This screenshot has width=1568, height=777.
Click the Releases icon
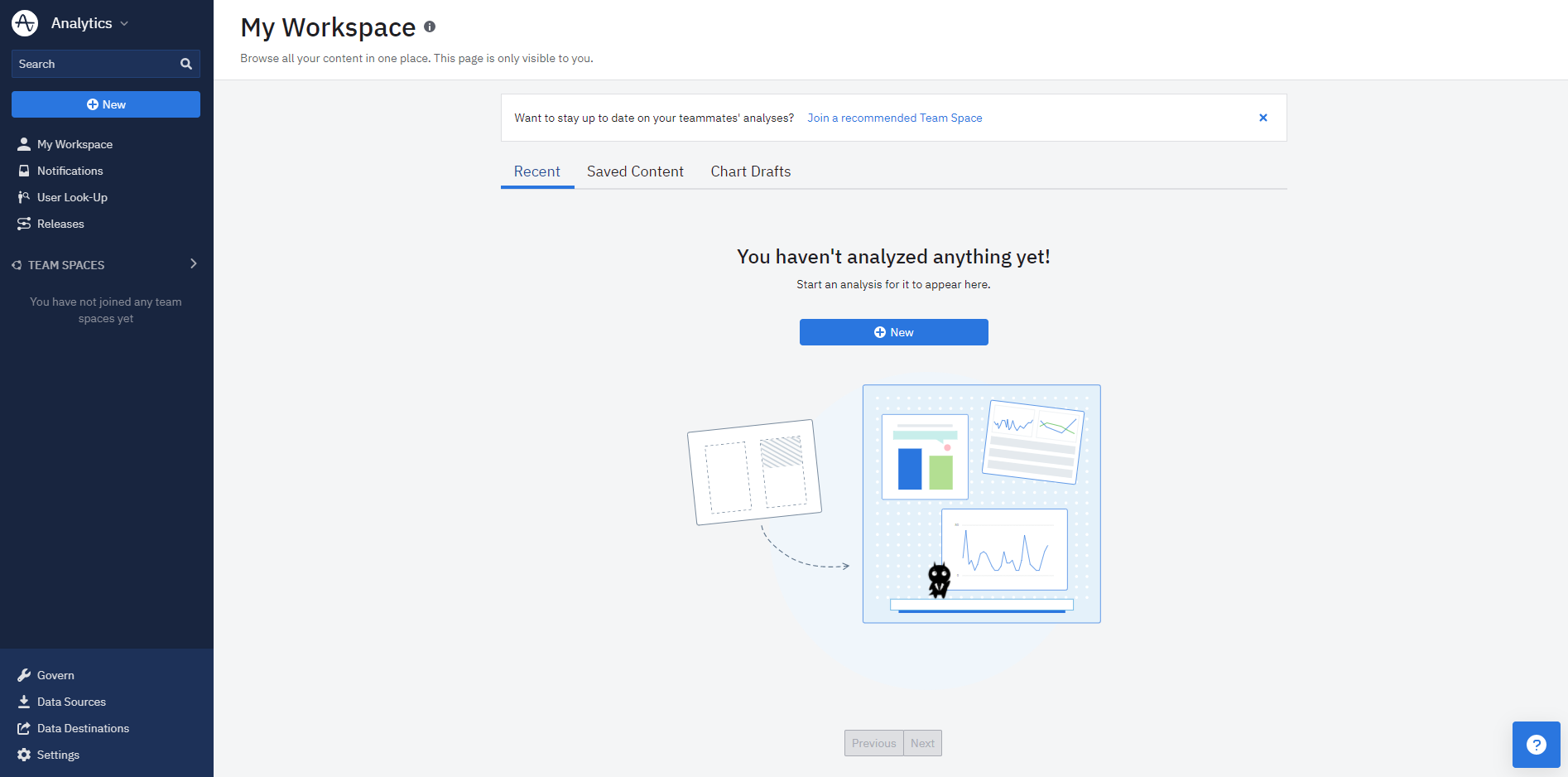coord(24,224)
